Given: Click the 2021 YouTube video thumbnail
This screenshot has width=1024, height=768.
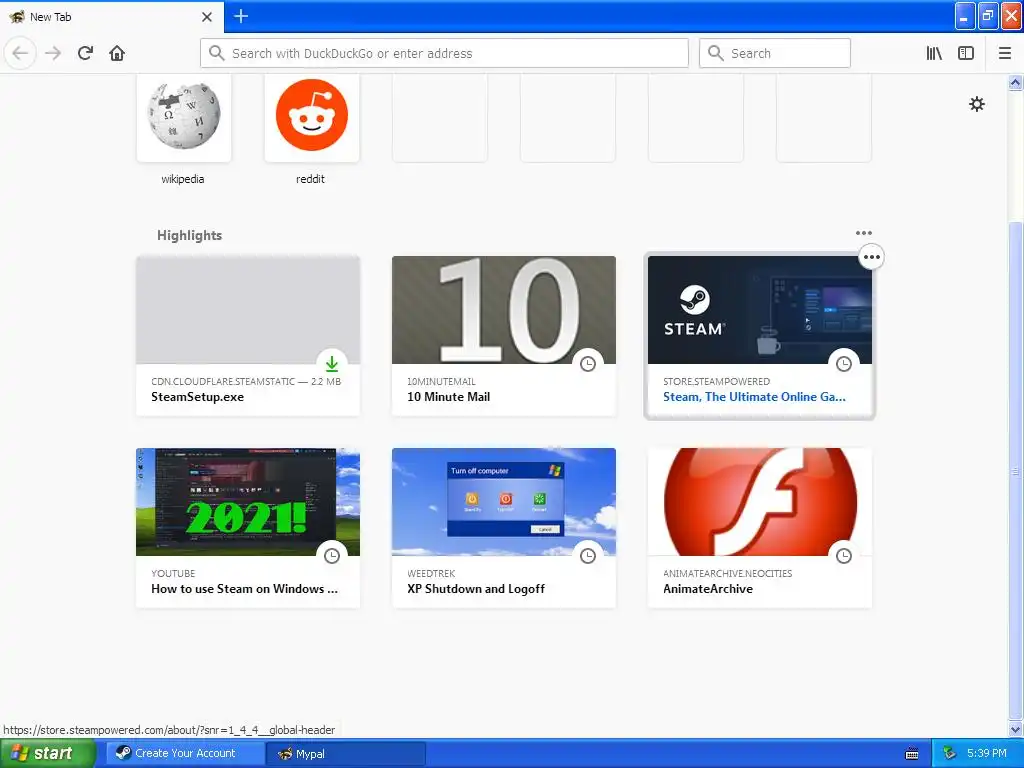Looking at the screenshot, I should tap(248, 502).
